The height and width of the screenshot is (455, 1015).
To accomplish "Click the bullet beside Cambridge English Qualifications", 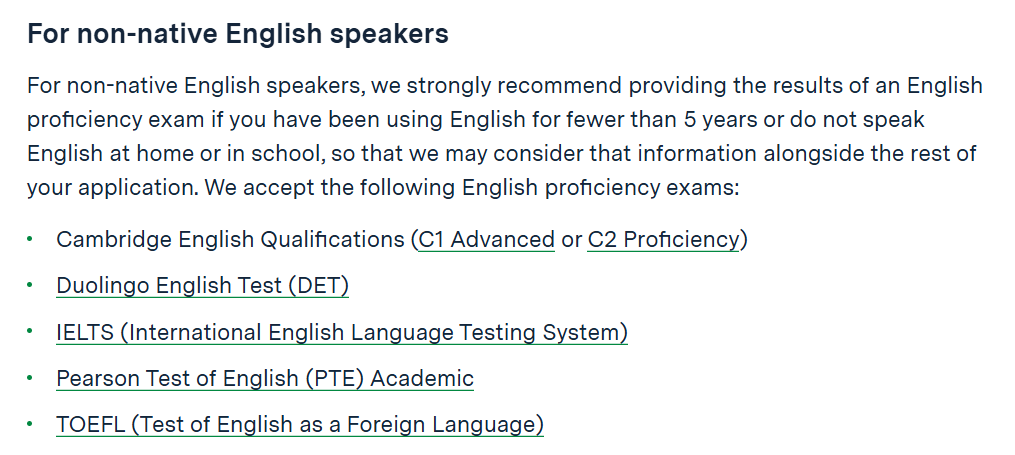I will 30,239.
